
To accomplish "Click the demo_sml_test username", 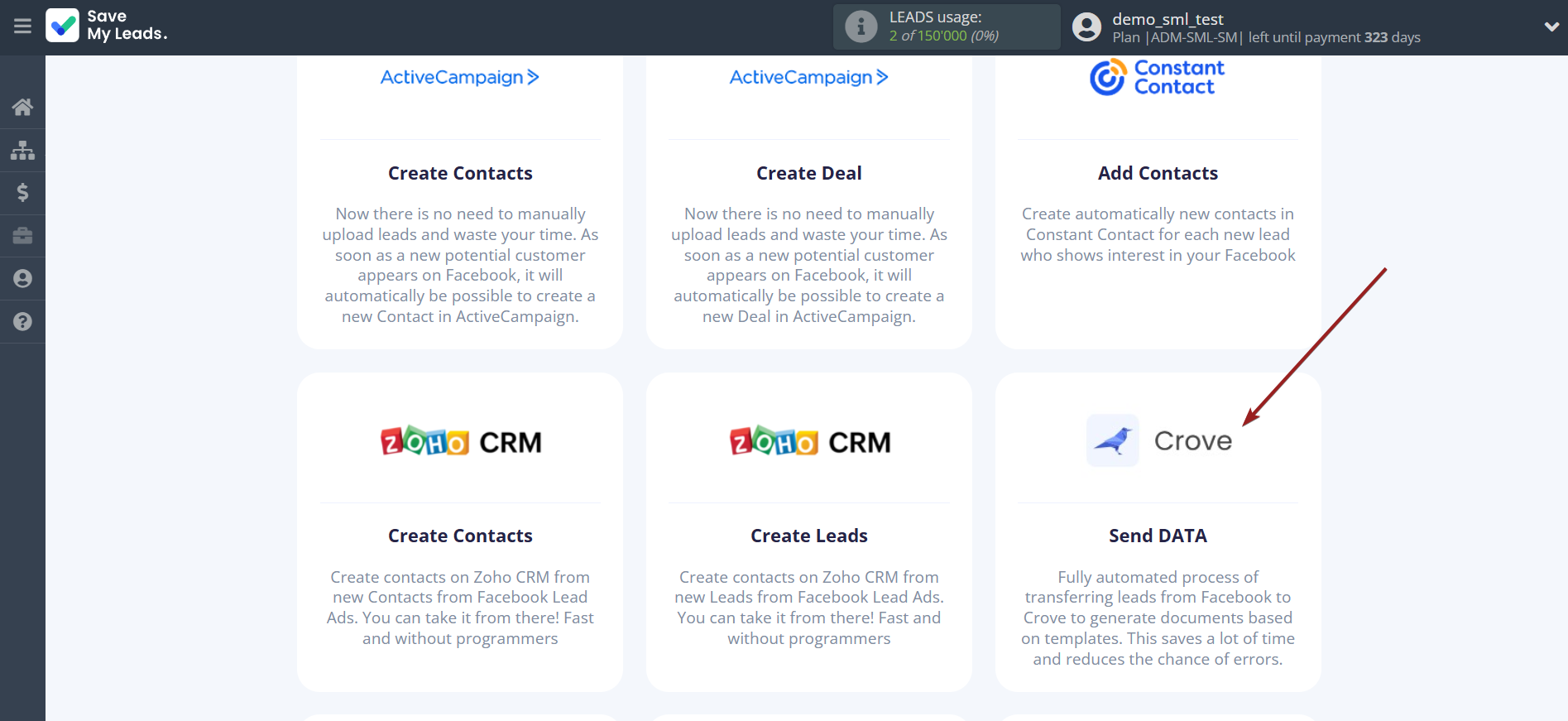I will click(x=1168, y=19).
